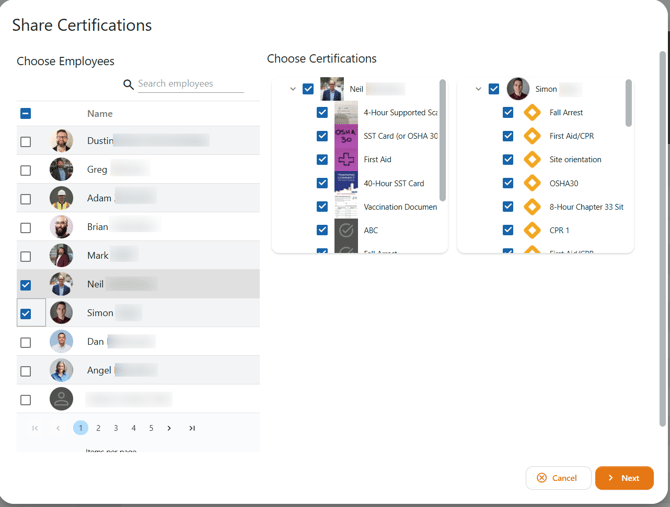Click Neil's photo in the certifications panel
This screenshot has width=670, height=507.
pos(332,89)
